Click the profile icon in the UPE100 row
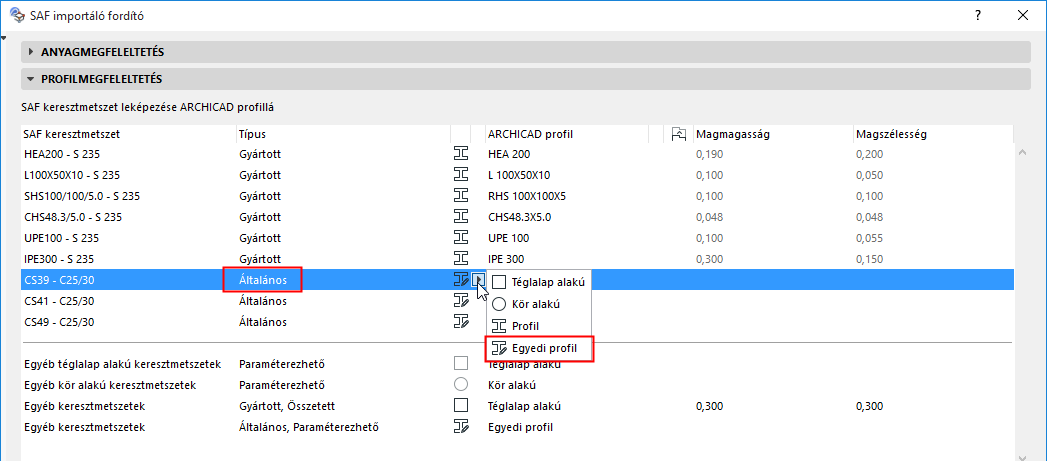Viewport: 1047px width, 461px height. point(461,238)
